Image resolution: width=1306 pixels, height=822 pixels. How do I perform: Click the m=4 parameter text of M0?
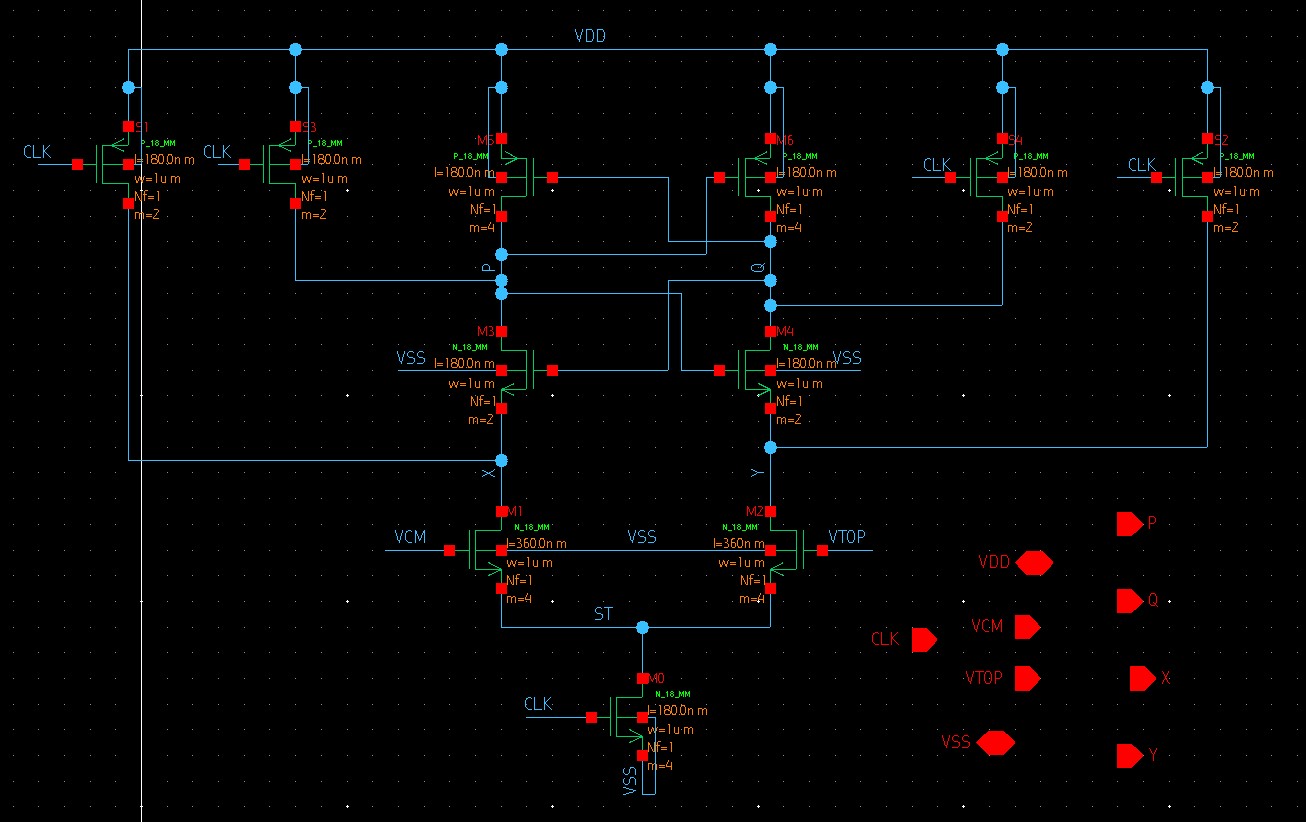tap(660, 766)
